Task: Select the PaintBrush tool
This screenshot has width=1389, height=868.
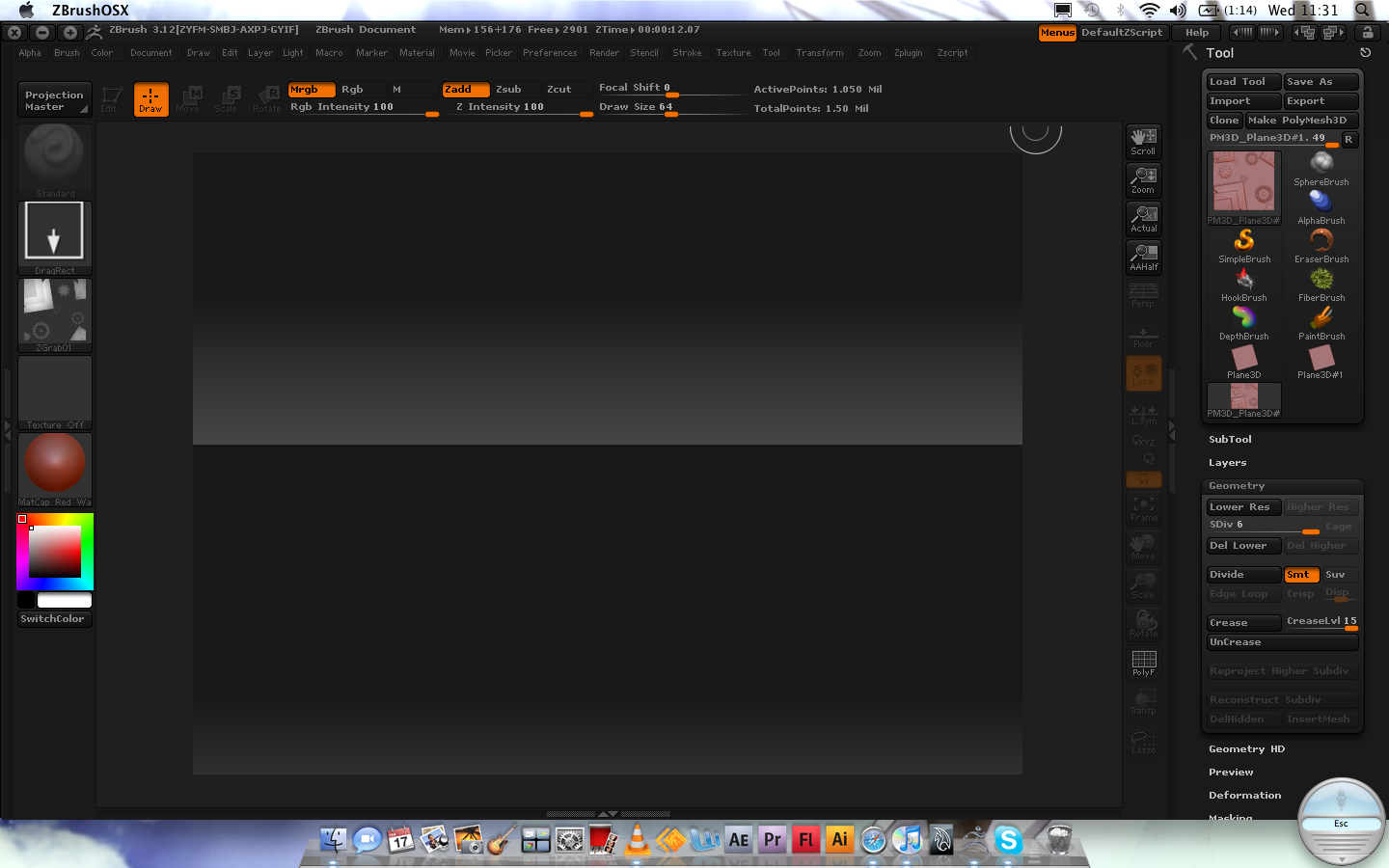Action: 1321,324
